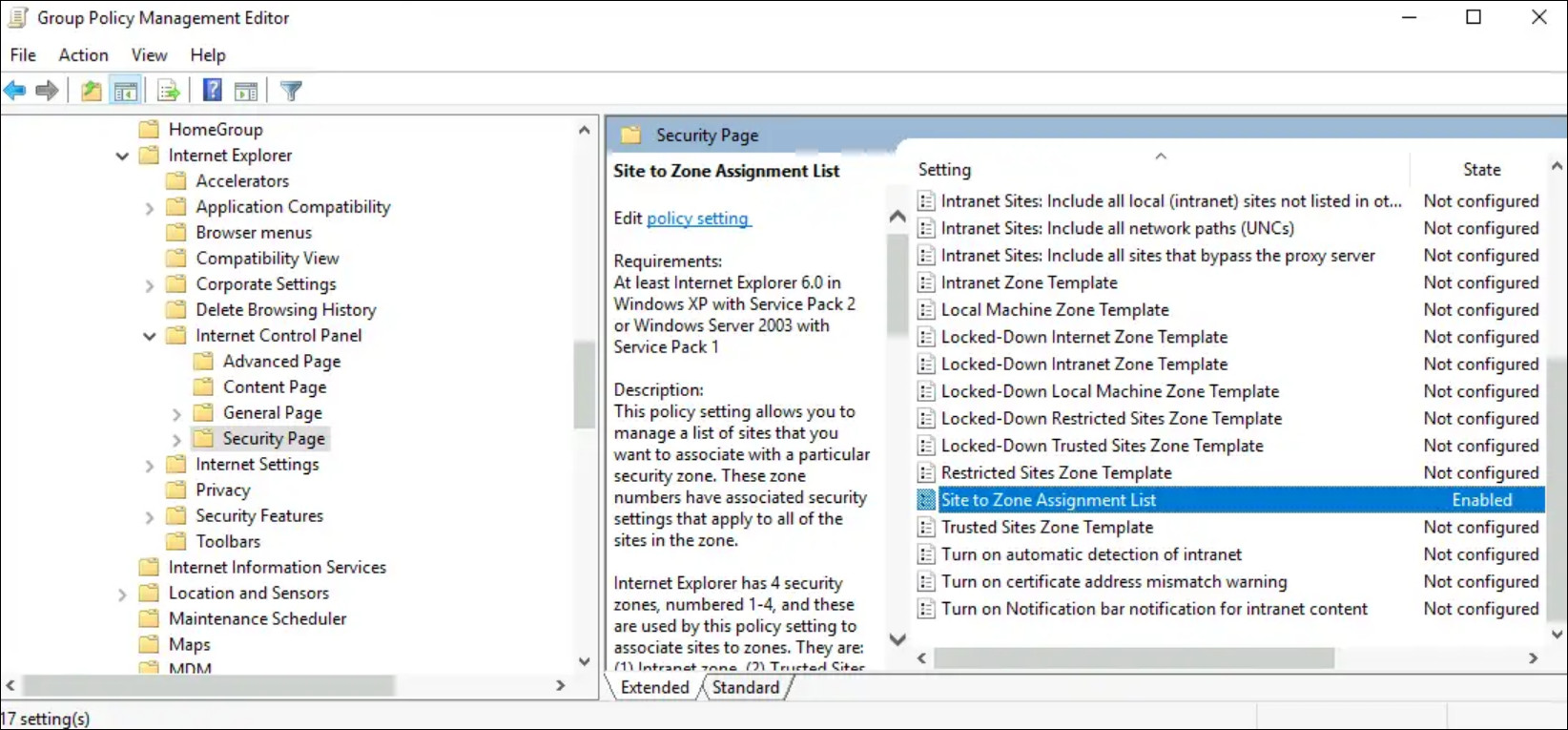Click the Filter funnel toolbar icon

(291, 91)
